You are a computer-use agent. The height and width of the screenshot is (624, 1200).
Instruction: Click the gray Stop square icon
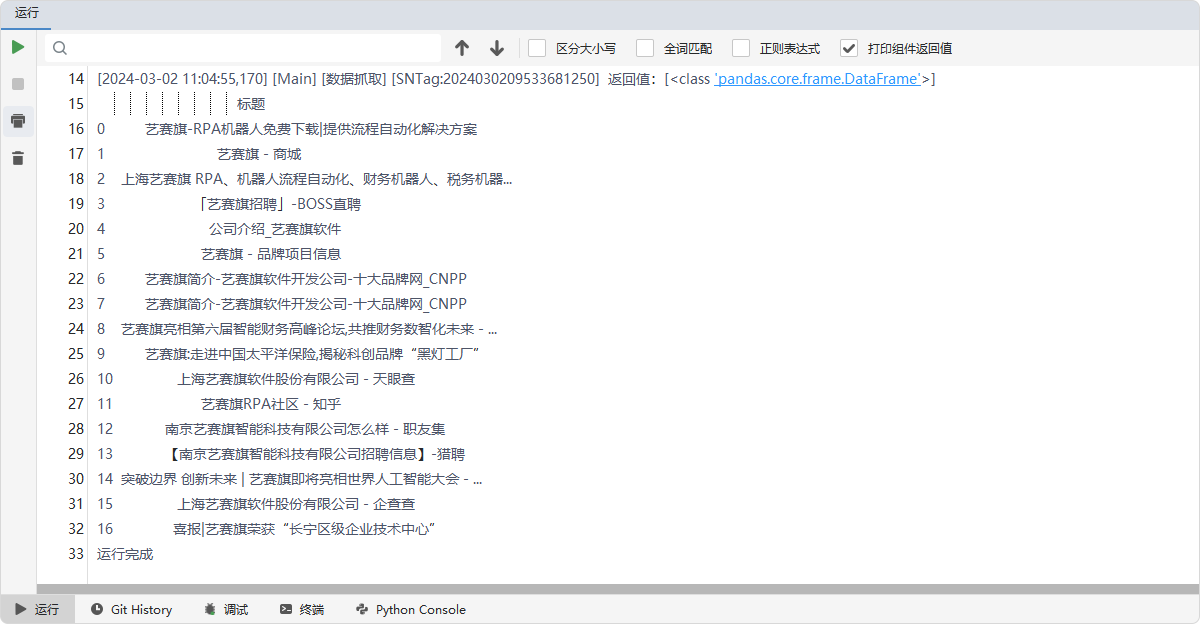point(18,84)
